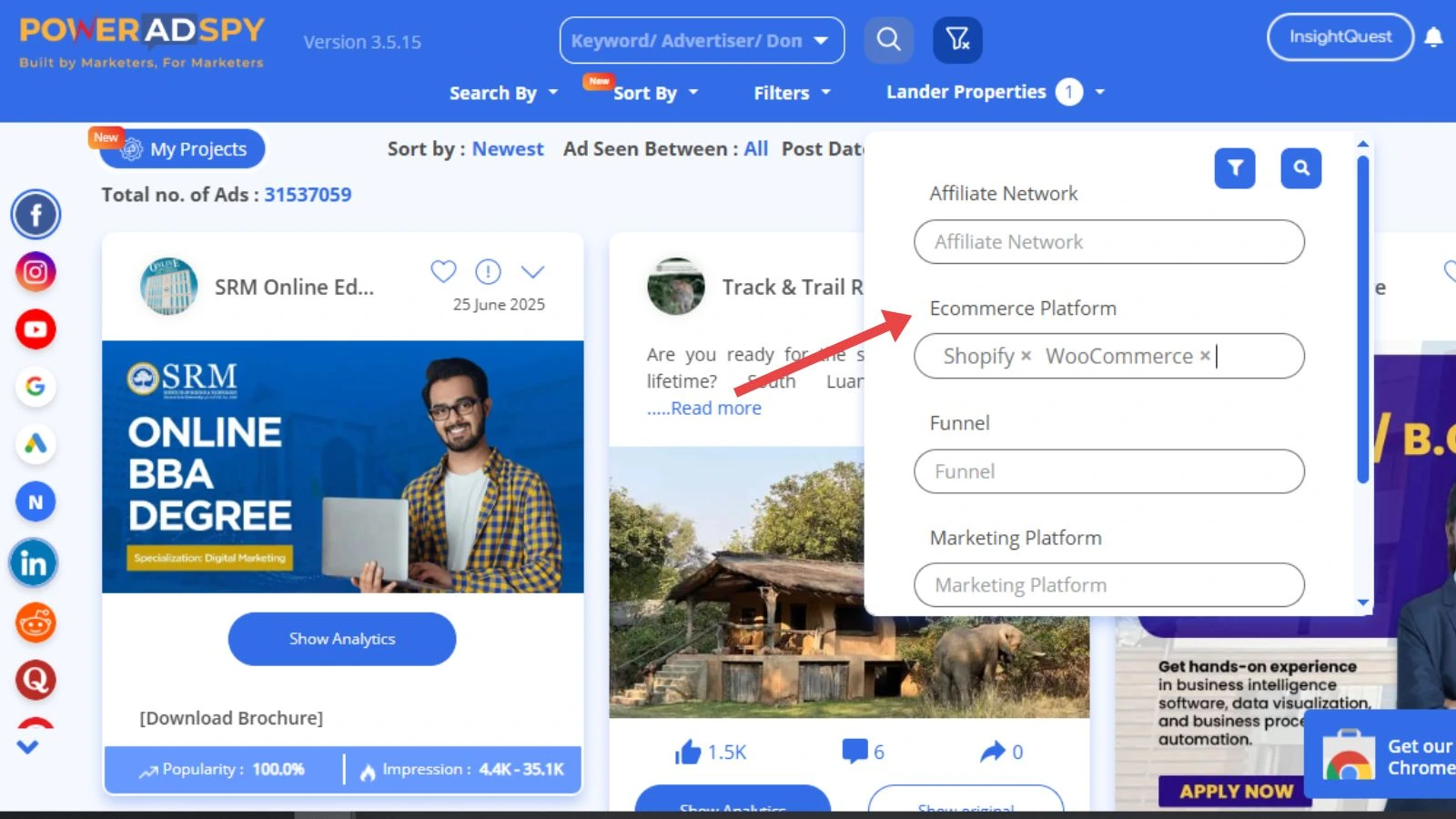Click the share arrow icon showing 0
1456x819 pixels.
coord(993,752)
